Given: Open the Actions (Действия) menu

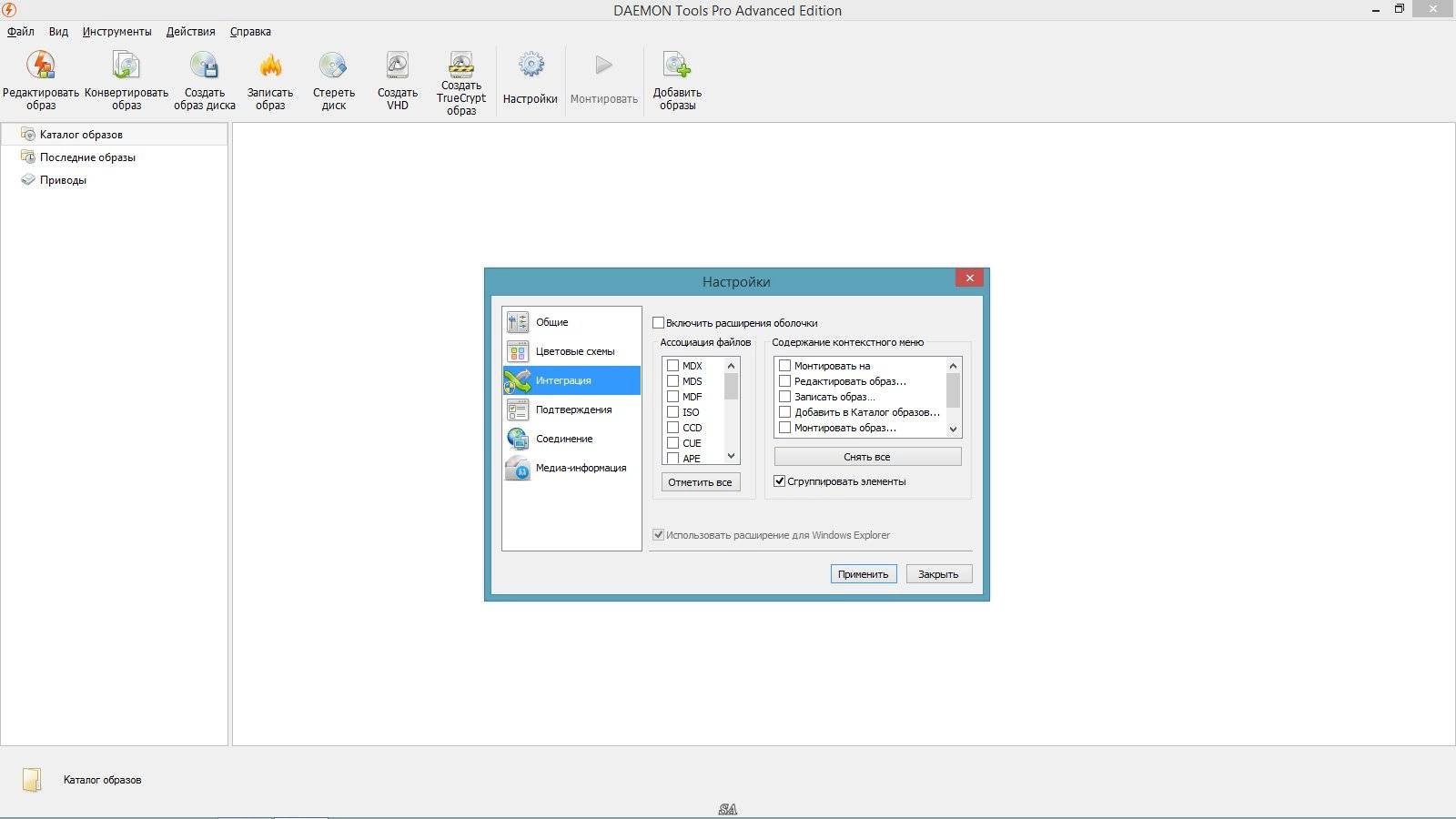Looking at the screenshot, I should [x=190, y=32].
